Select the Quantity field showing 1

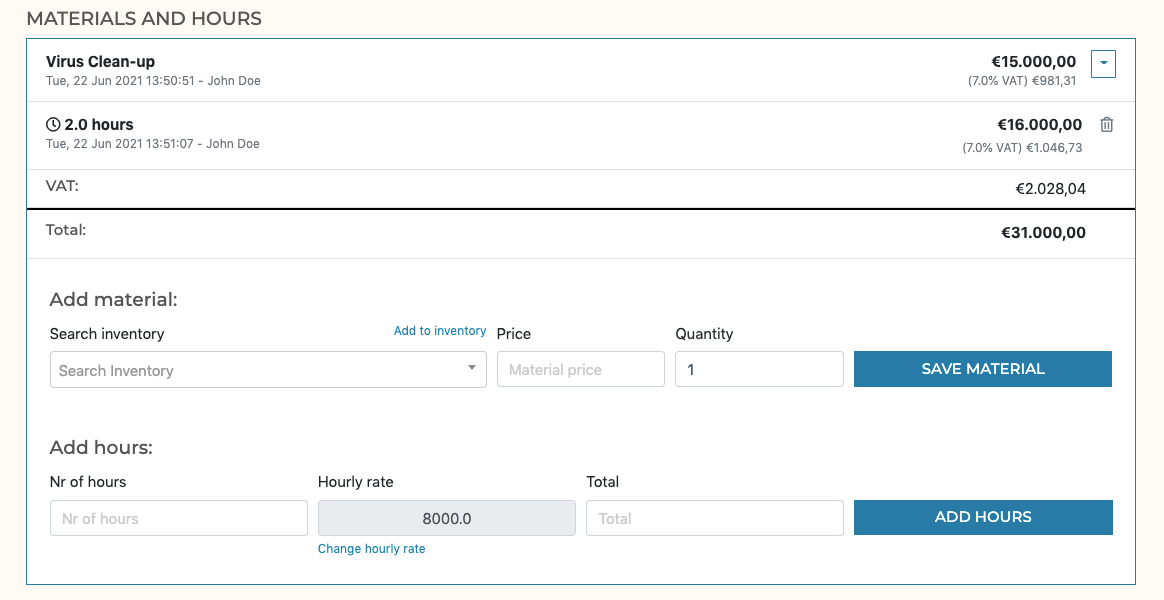[x=759, y=369]
